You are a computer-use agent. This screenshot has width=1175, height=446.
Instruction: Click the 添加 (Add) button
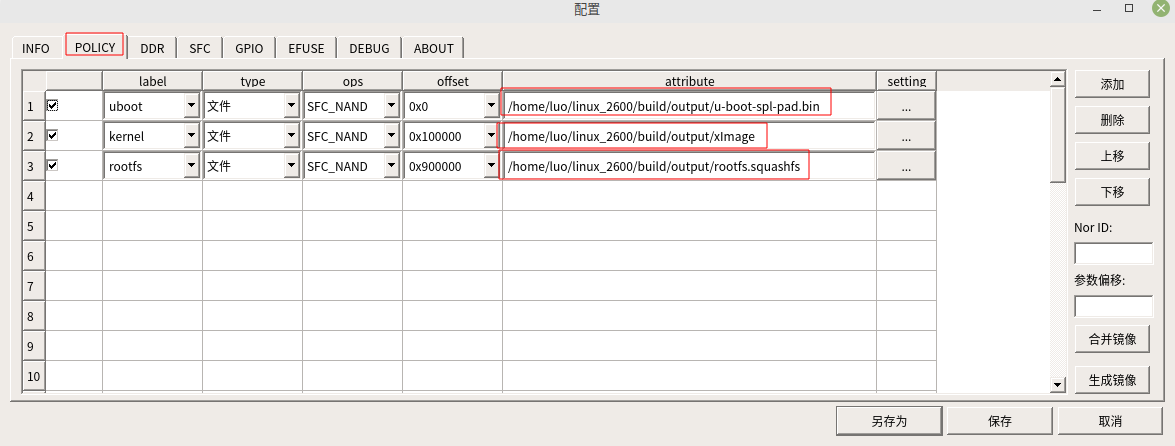[1111, 85]
